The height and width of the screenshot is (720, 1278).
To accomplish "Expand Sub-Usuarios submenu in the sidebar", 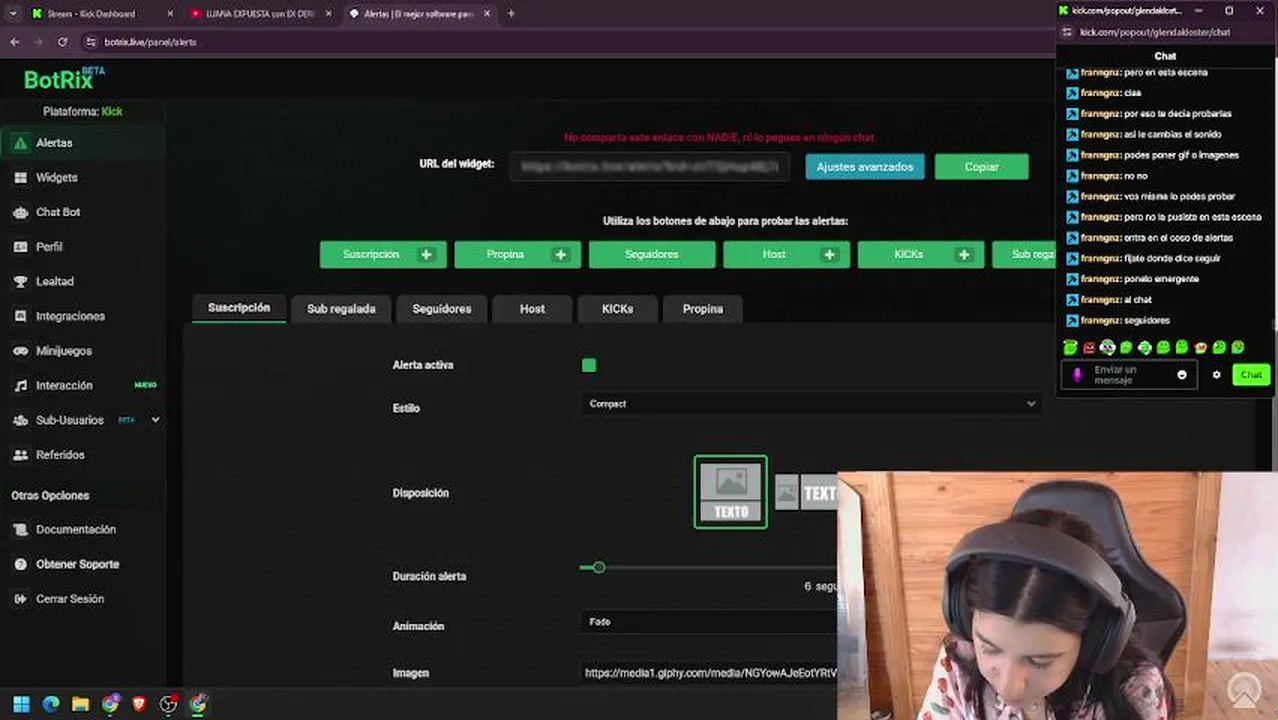I will 155,420.
